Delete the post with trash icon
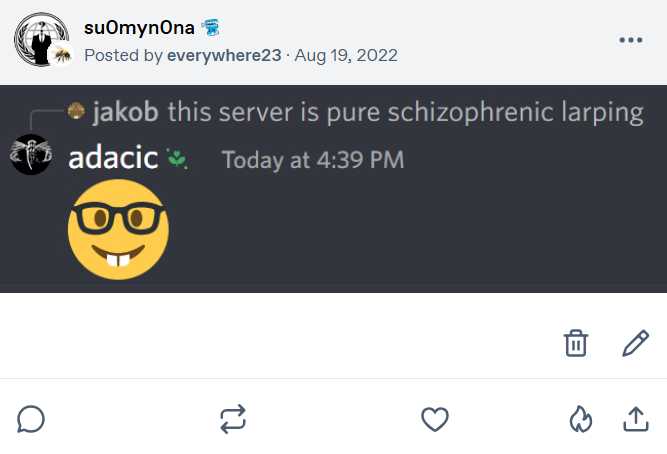 click(x=576, y=344)
